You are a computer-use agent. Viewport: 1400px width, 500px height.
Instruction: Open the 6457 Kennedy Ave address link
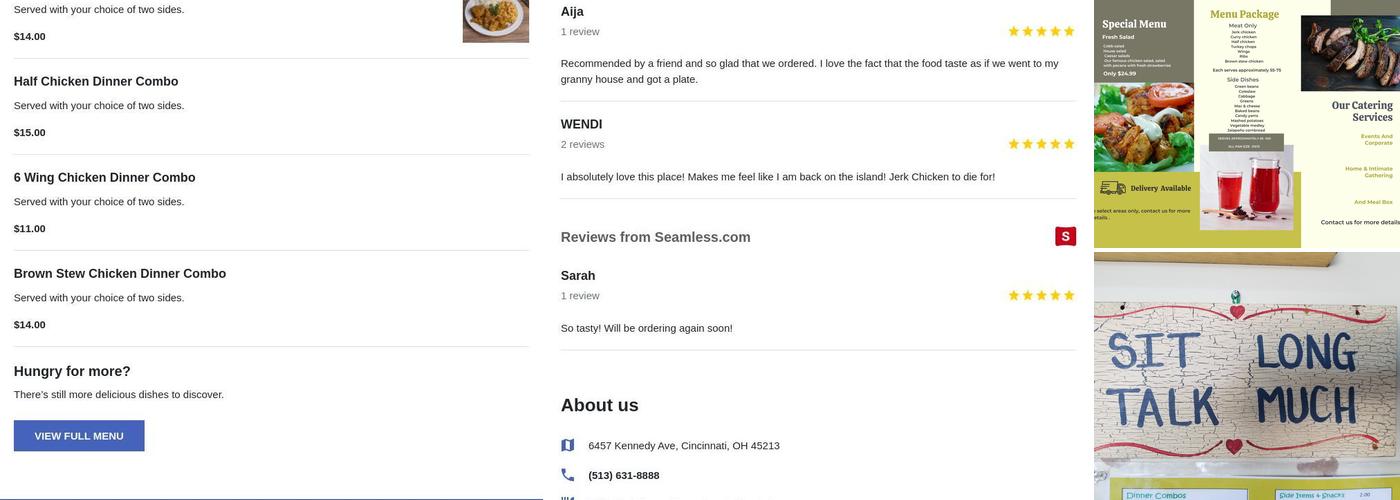(x=683, y=446)
